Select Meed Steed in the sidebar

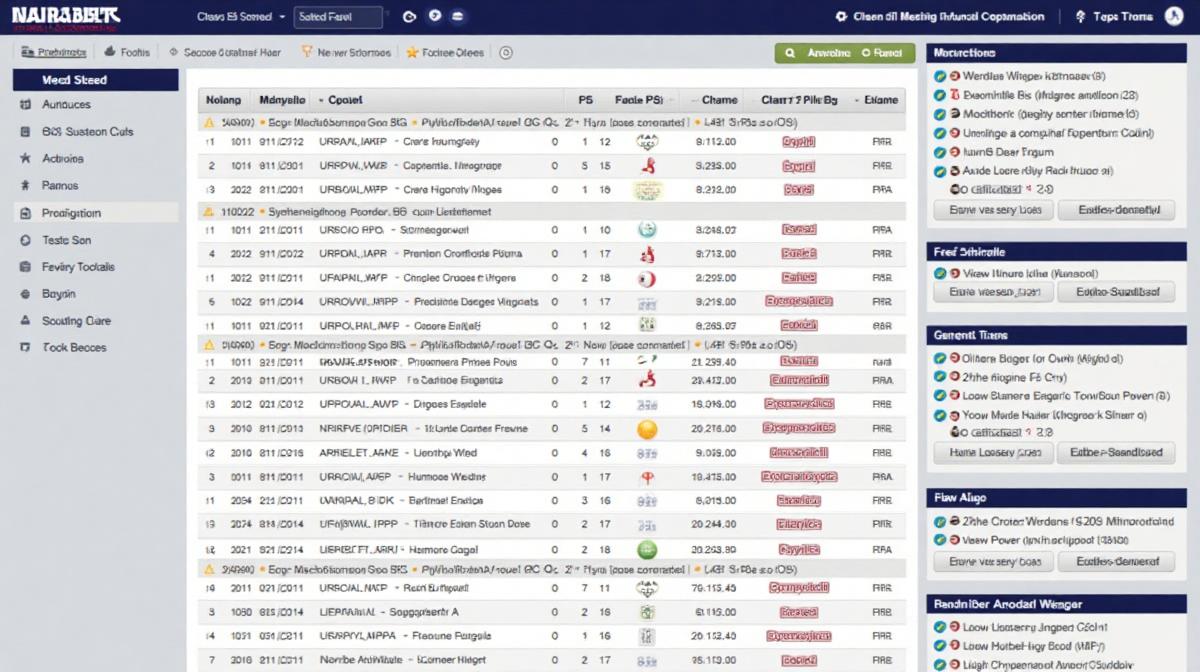pyautogui.click(x=96, y=80)
